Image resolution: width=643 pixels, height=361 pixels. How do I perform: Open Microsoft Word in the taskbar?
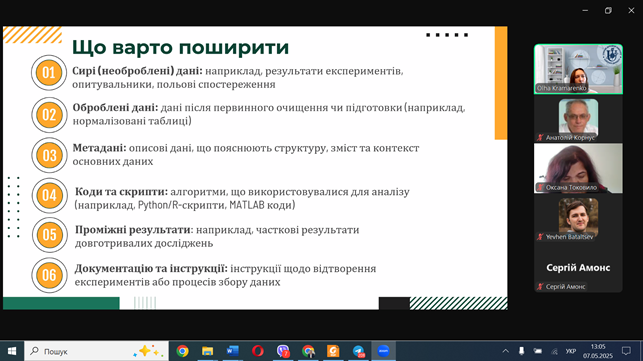233,351
